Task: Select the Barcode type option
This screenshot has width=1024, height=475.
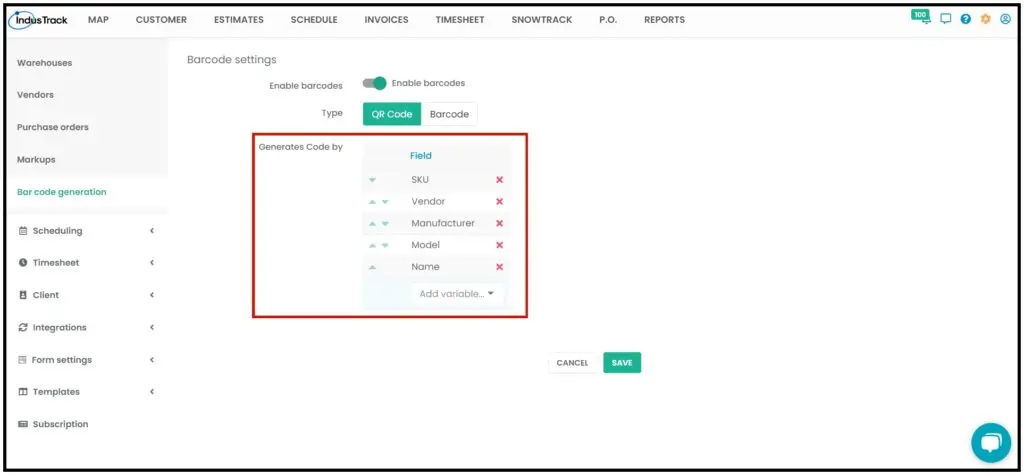Action: [x=449, y=114]
